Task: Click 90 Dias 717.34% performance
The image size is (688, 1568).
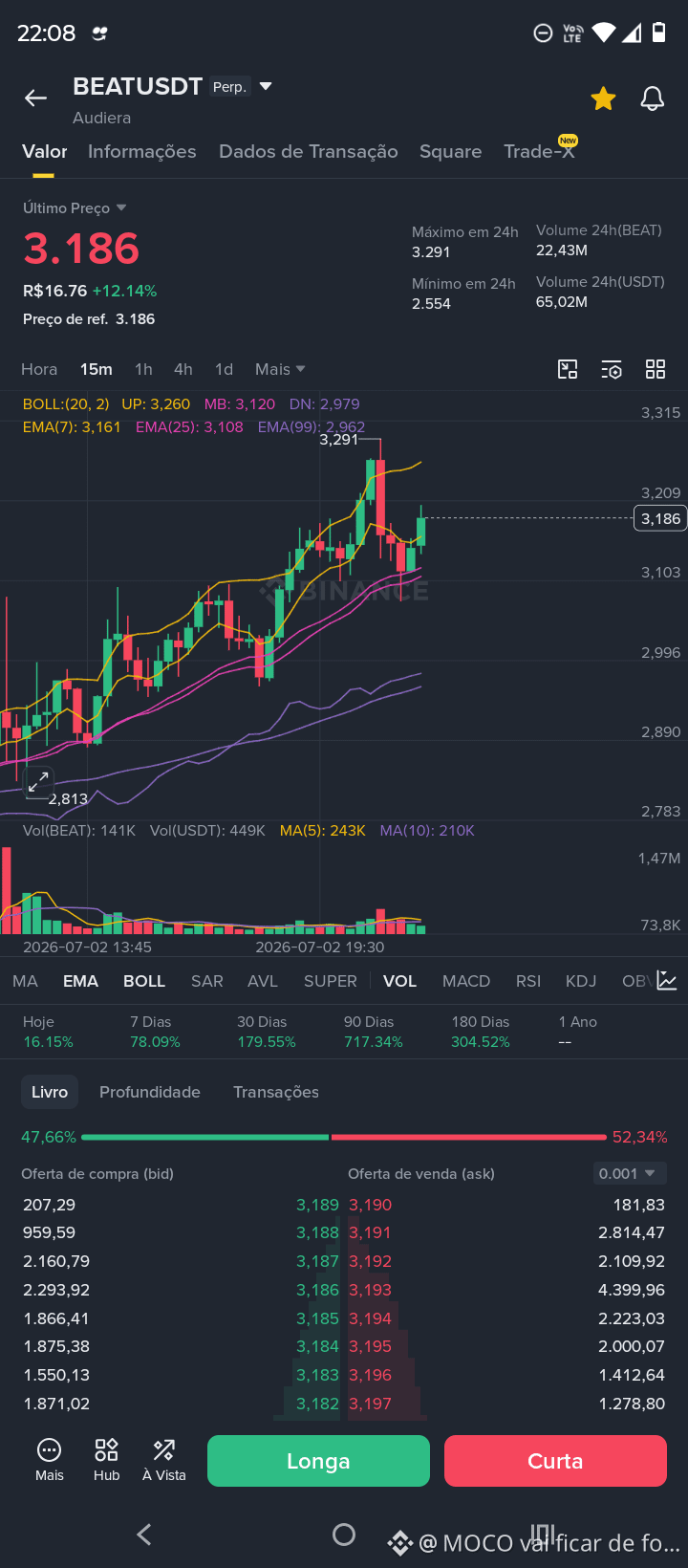Action: click(373, 1032)
